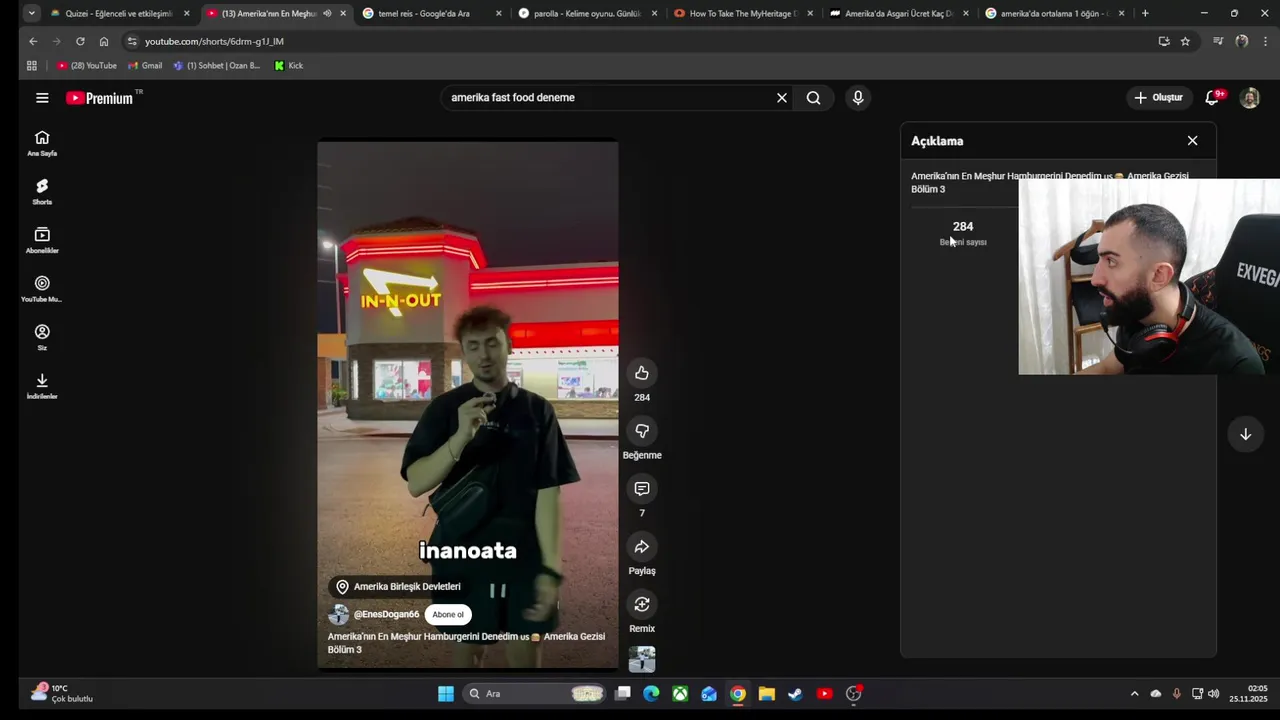Open the sound thumbnail below Remix

click(642, 659)
